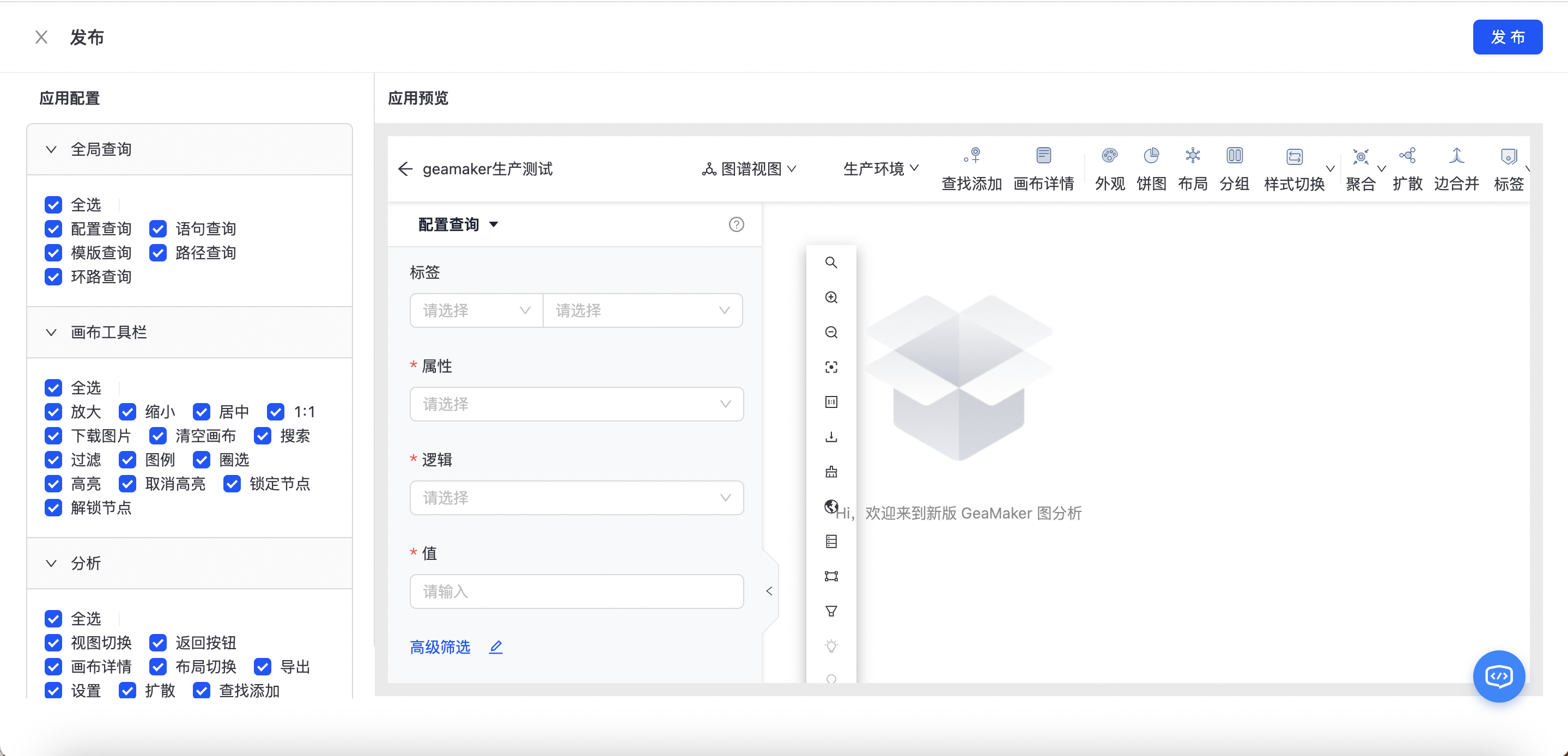1568x756 pixels.
Task: Toggle 全选 checkbox under 画布工具栏
Action: coord(53,388)
